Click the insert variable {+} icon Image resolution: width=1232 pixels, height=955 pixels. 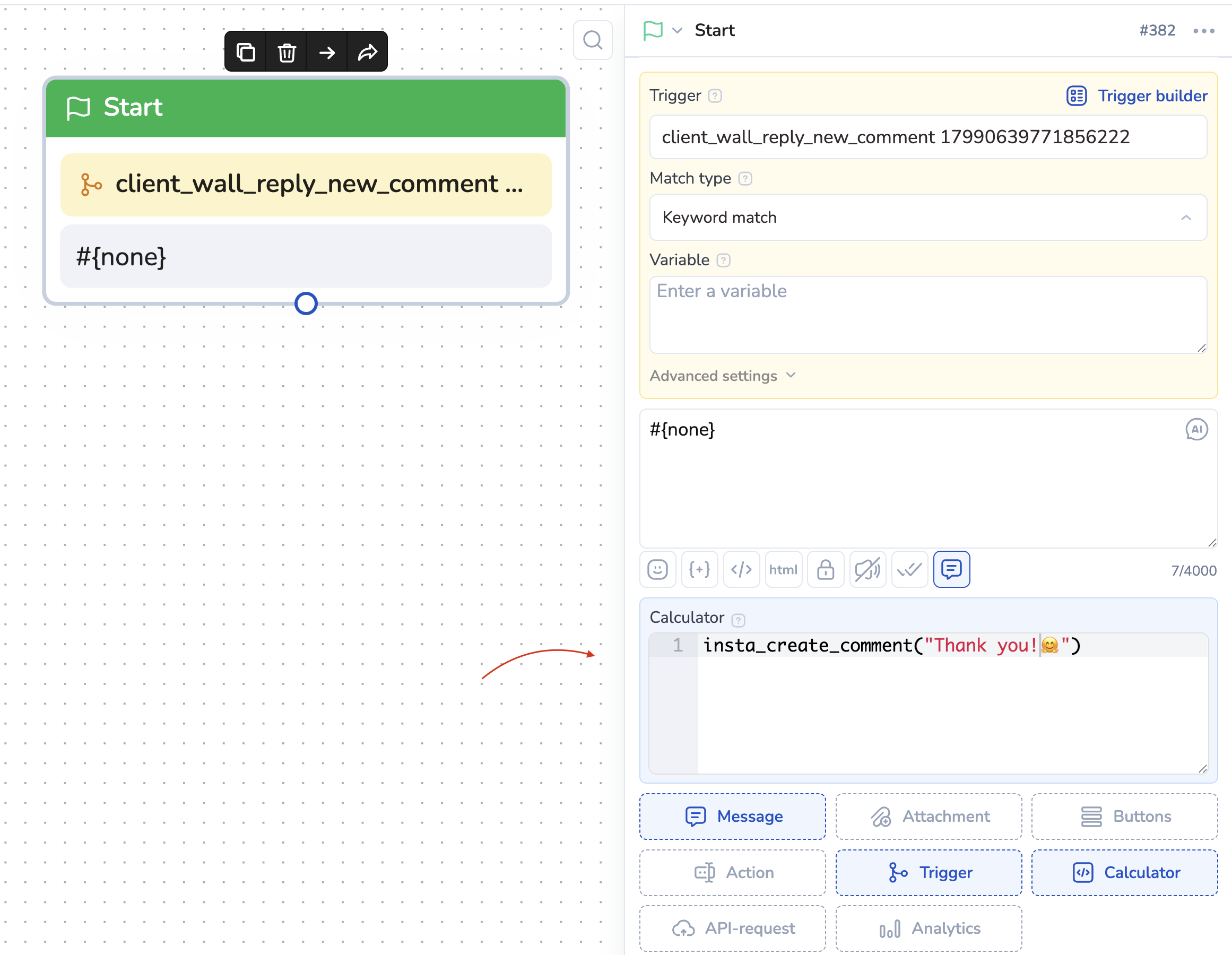point(699,569)
